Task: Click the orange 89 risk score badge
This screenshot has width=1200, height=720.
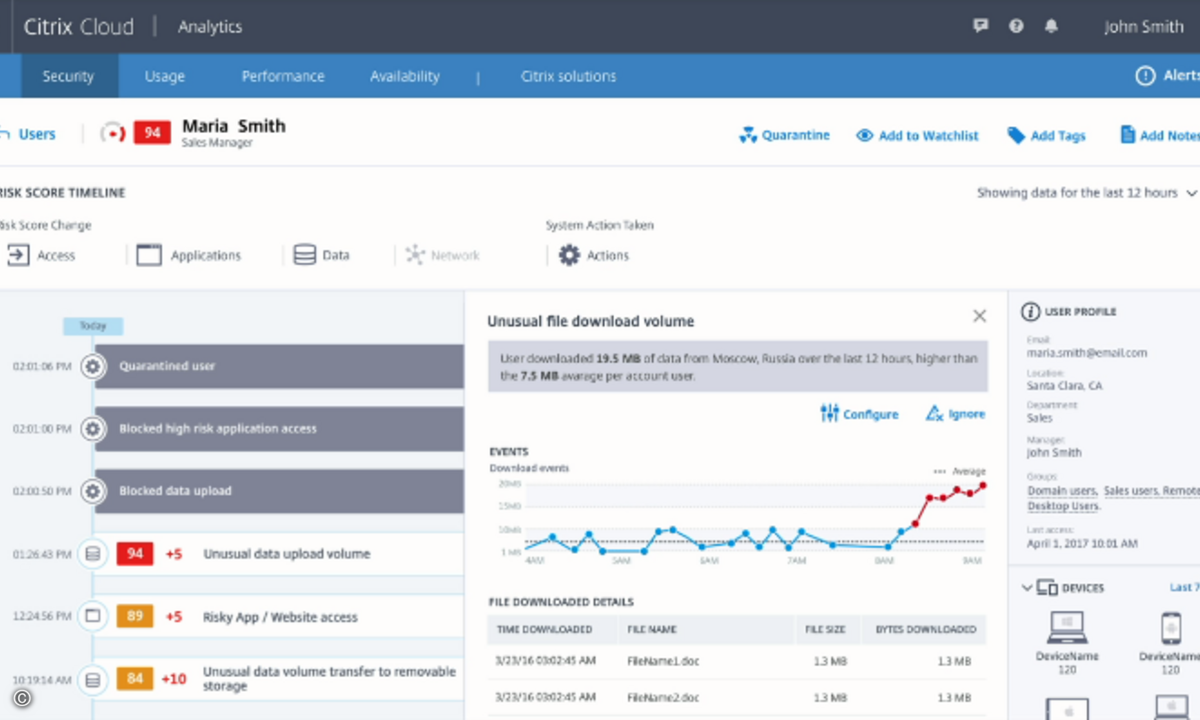Action: [135, 616]
